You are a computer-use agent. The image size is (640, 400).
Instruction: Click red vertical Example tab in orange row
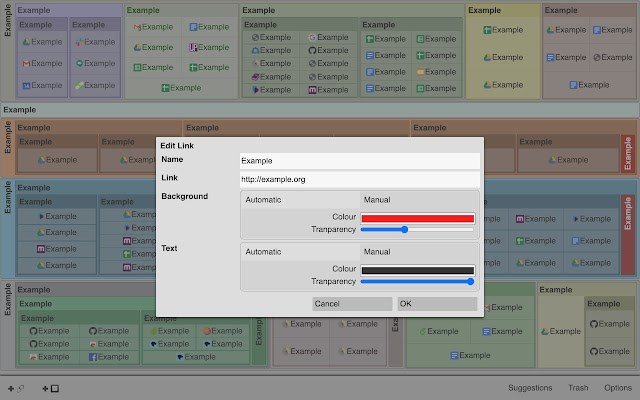628,154
